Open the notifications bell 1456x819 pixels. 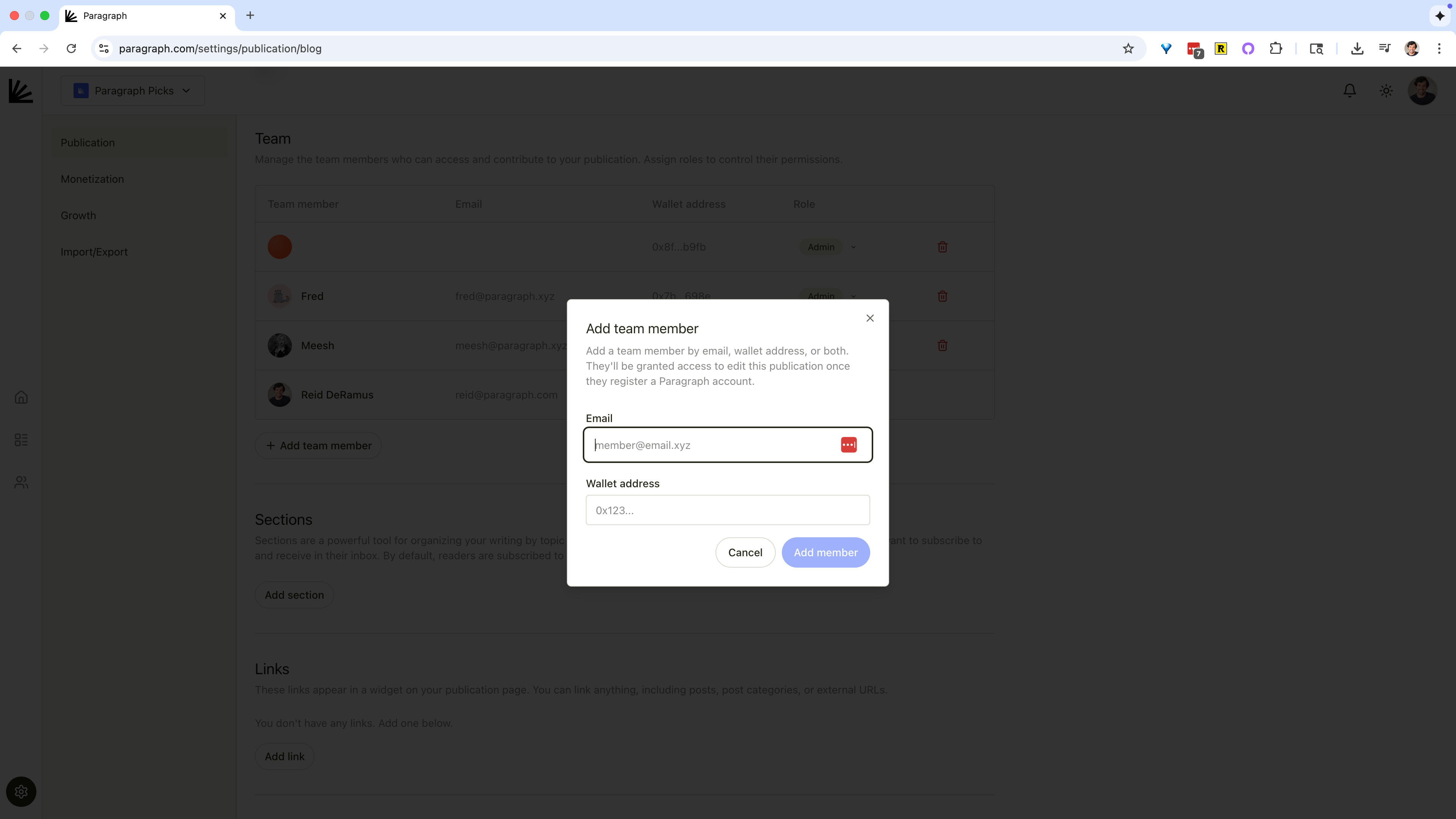[1349, 91]
